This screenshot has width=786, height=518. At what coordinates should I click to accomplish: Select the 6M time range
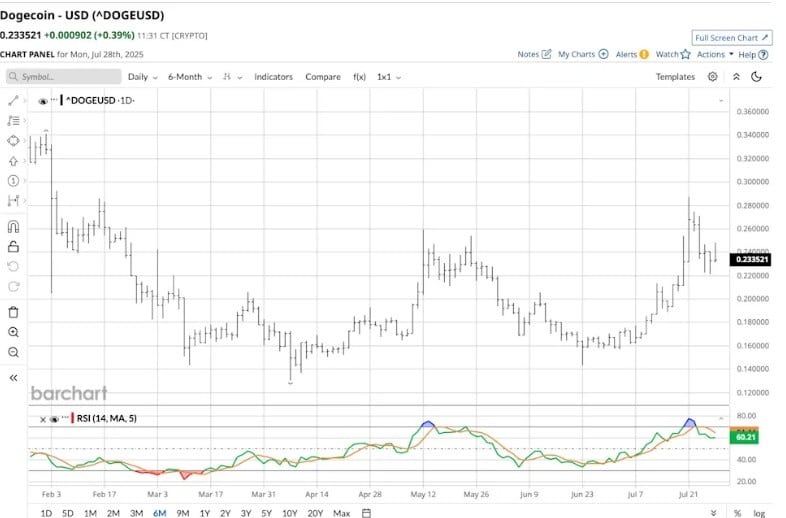click(x=159, y=513)
